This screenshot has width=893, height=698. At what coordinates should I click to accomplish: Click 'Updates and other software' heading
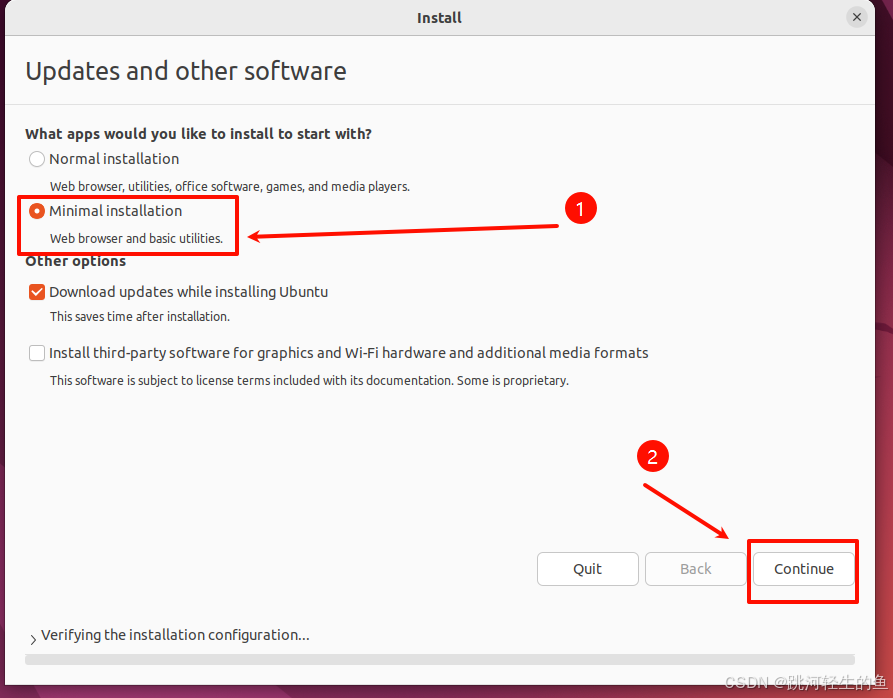[x=186, y=71]
